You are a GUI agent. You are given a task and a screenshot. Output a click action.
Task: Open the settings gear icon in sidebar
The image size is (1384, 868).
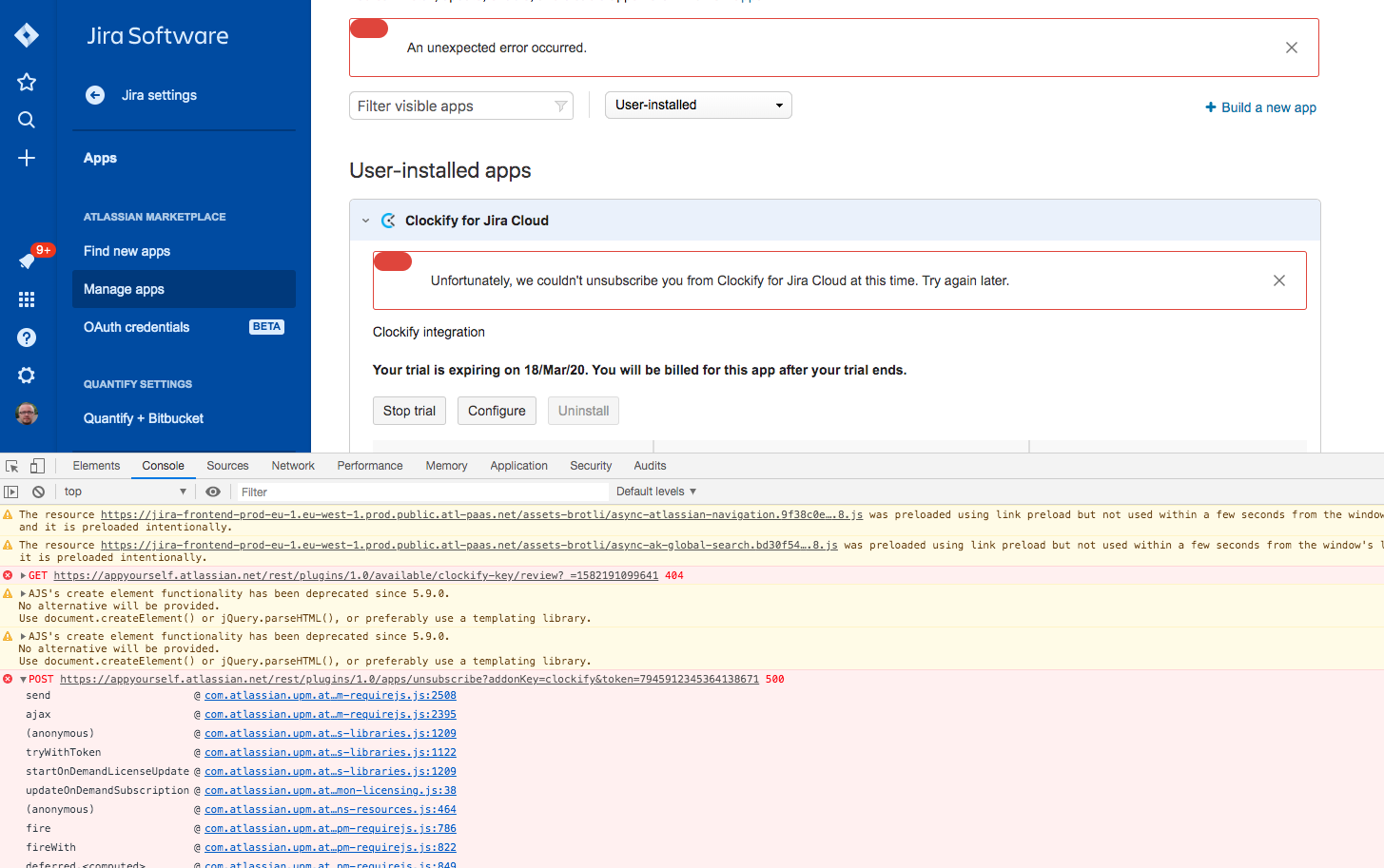tap(27, 376)
